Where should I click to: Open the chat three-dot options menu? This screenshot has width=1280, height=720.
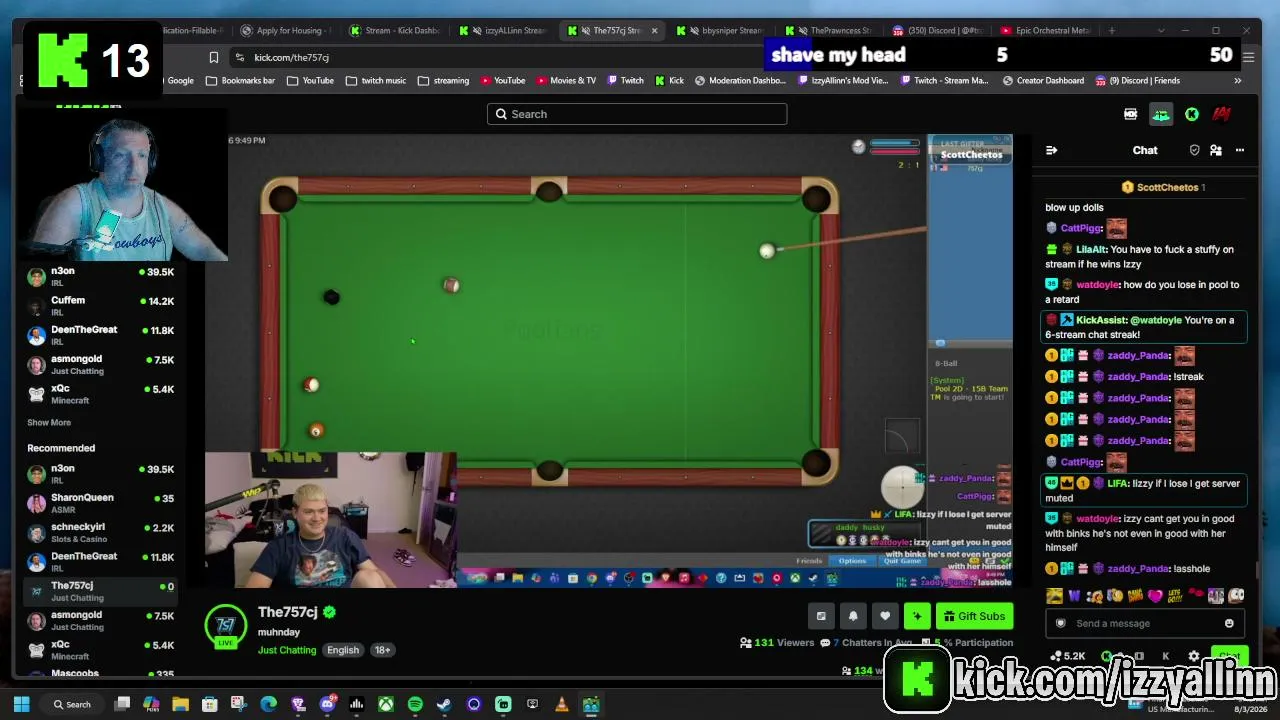(1240, 150)
